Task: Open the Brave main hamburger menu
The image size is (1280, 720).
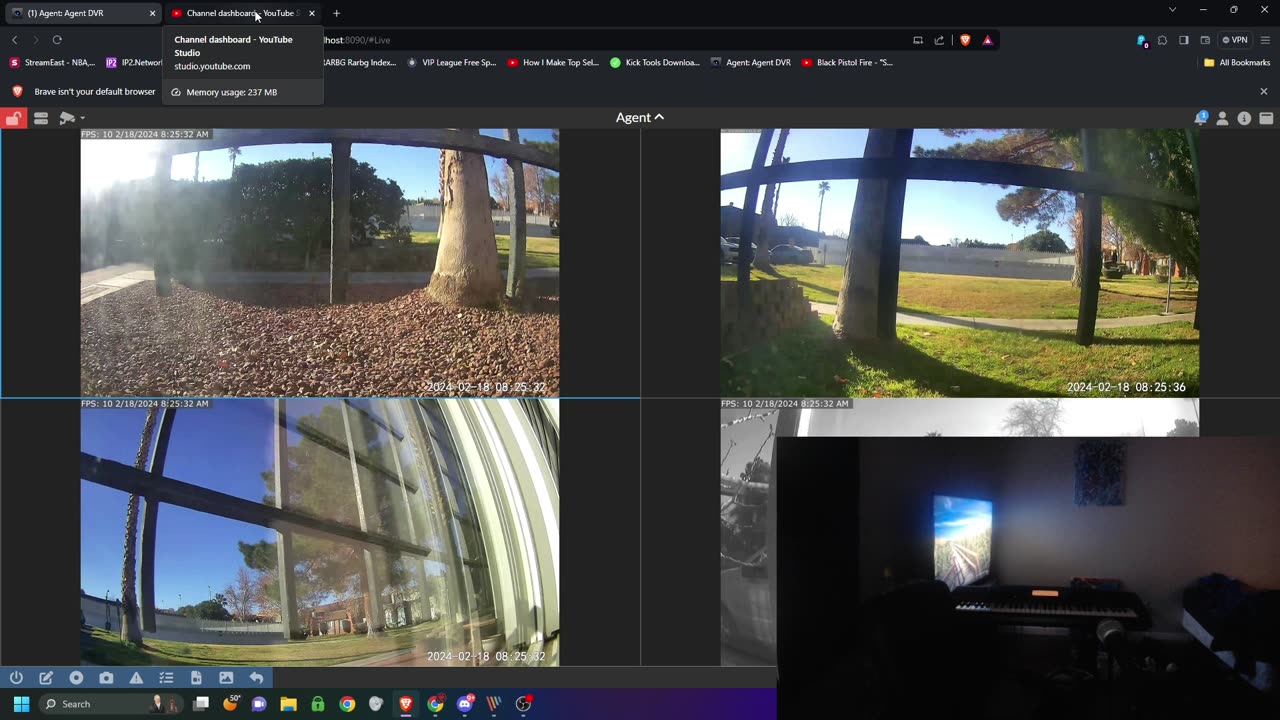Action: pos(1265,40)
